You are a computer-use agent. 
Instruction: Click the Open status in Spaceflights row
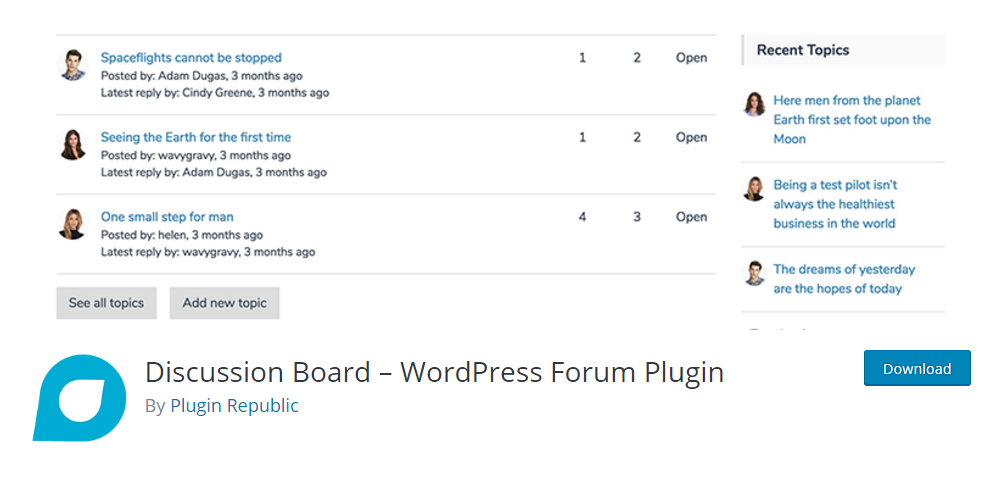coord(692,58)
